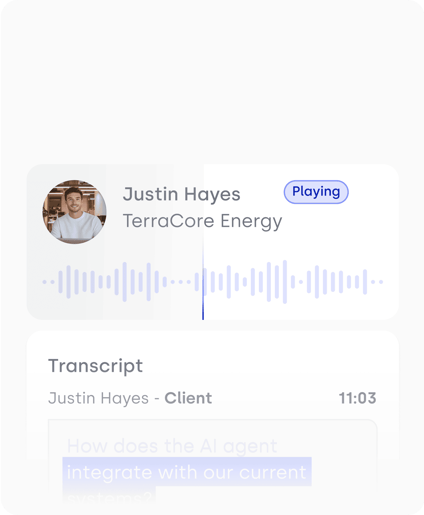The image size is (424, 515).
Task: Click the bold Client role label
Action: coord(188,398)
